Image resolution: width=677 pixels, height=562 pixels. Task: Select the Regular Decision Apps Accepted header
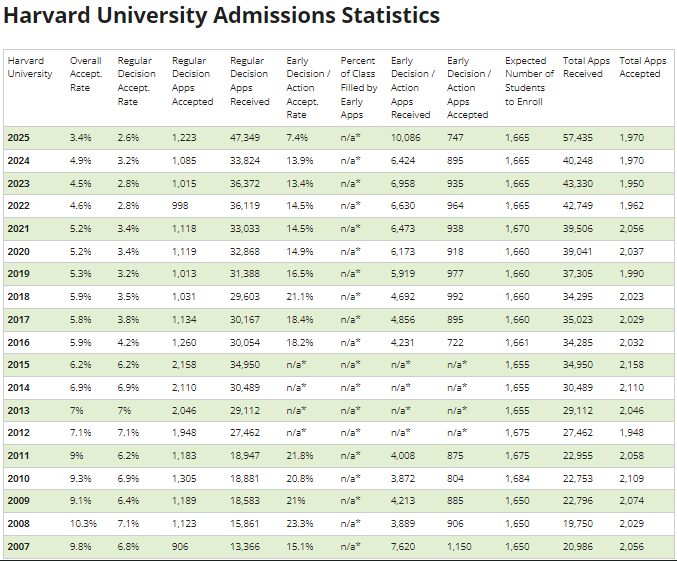pyautogui.click(x=192, y=81)
